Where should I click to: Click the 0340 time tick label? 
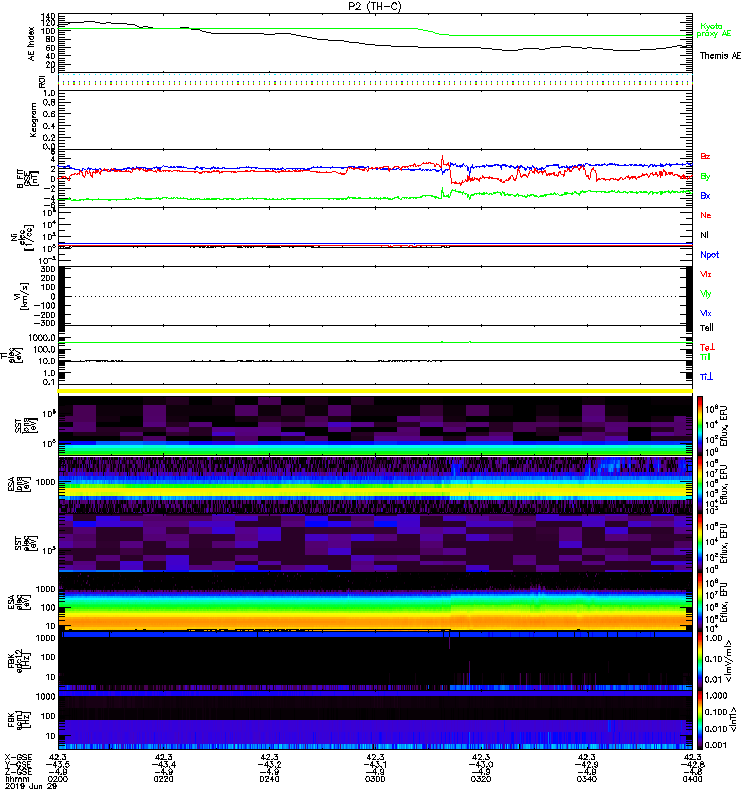pyautogui.click(x=587, y=779)
